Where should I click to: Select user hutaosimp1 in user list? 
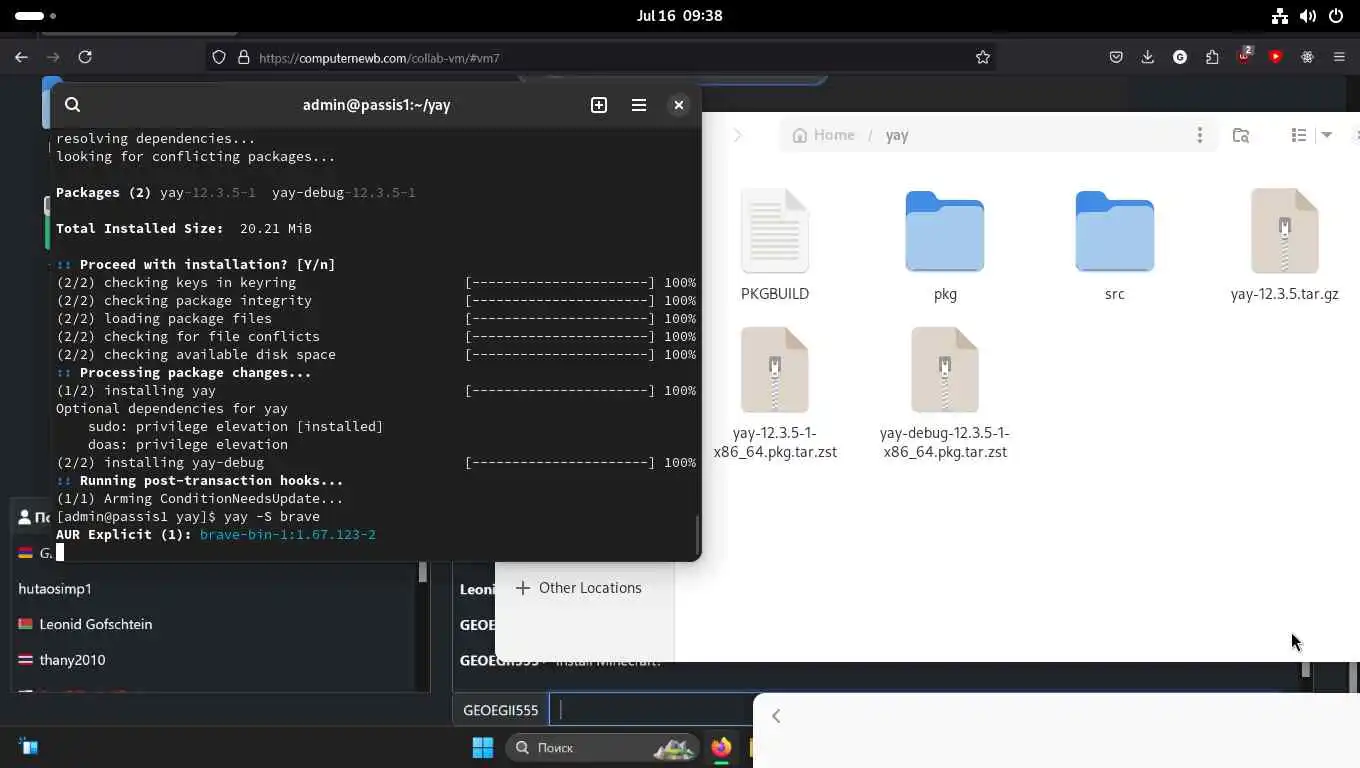pyautogui.click(x=55, y=589)
